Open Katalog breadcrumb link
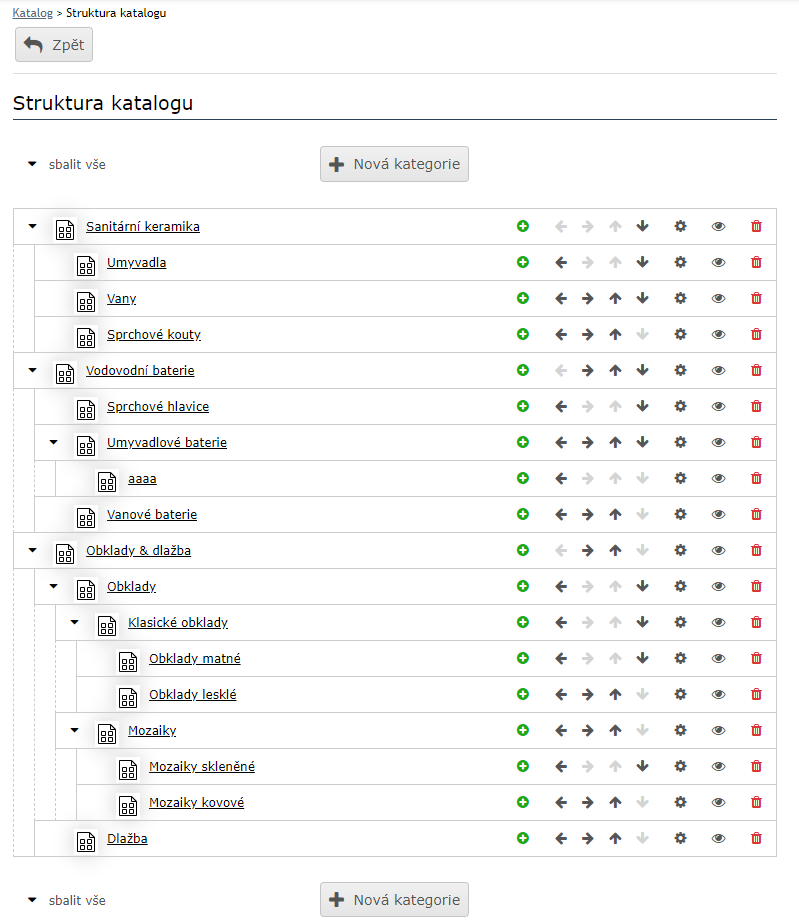The image size is (799, 921). [x=32, y=13]
